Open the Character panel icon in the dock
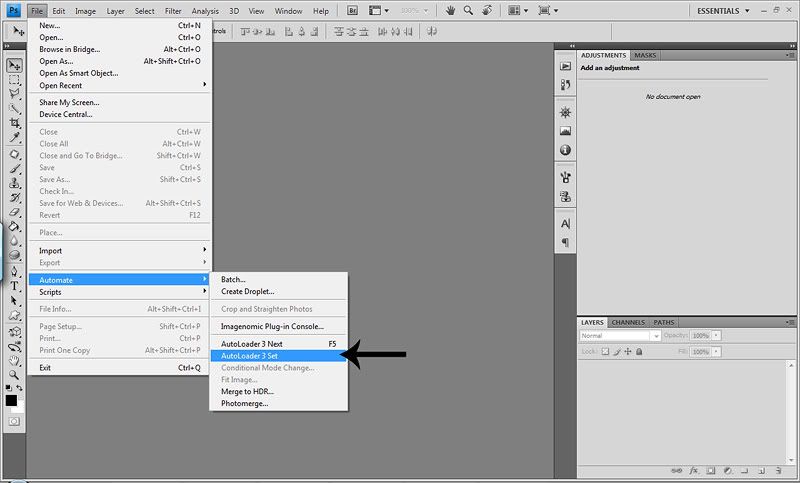This screenshot has height=483, width=800. 566,223
